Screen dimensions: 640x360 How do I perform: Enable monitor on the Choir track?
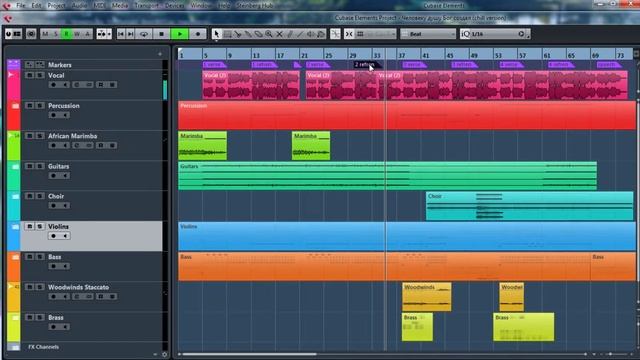coord(64,206)
